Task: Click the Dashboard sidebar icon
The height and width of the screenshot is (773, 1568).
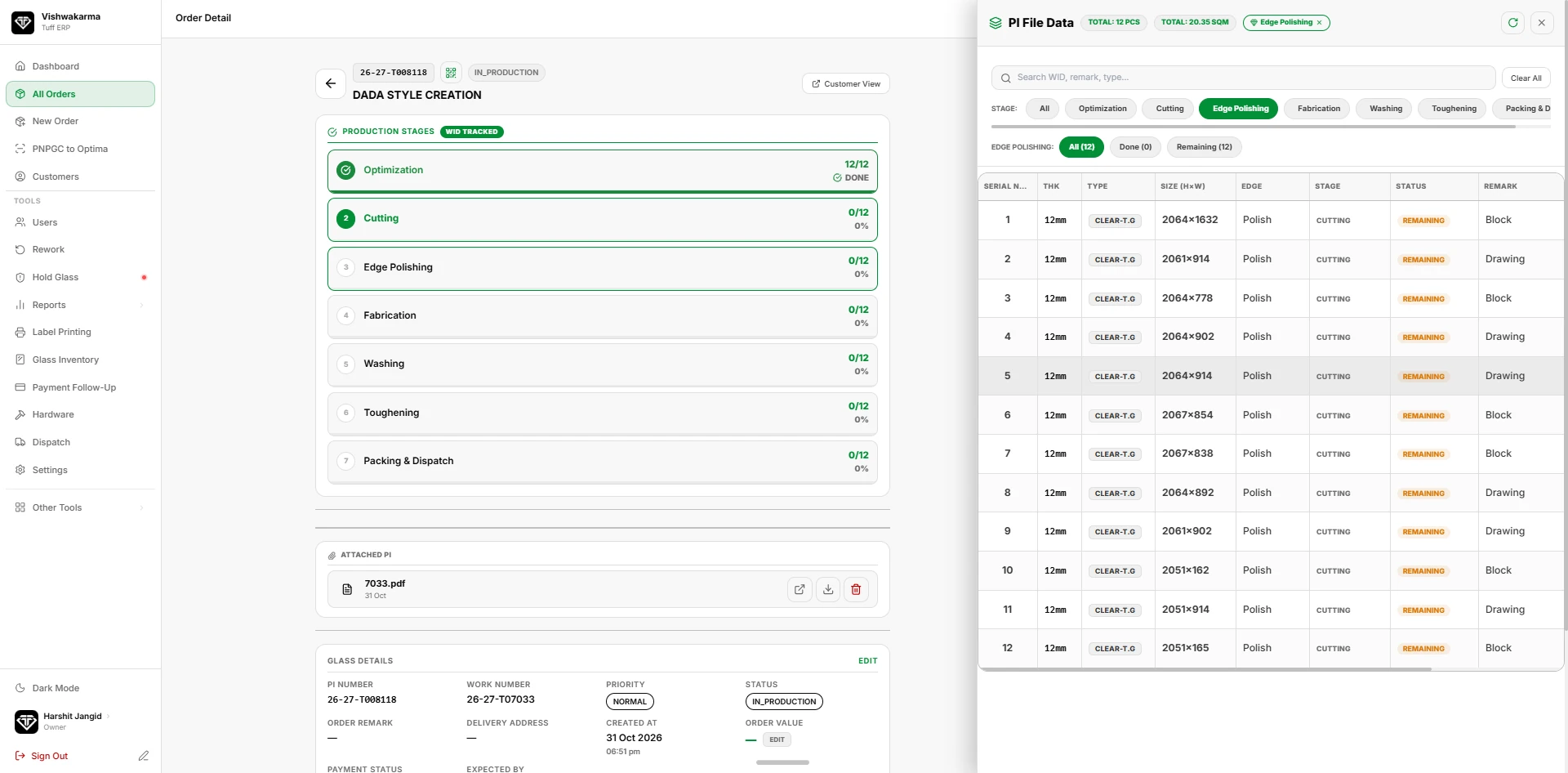Action: click(x=20, y=66)
